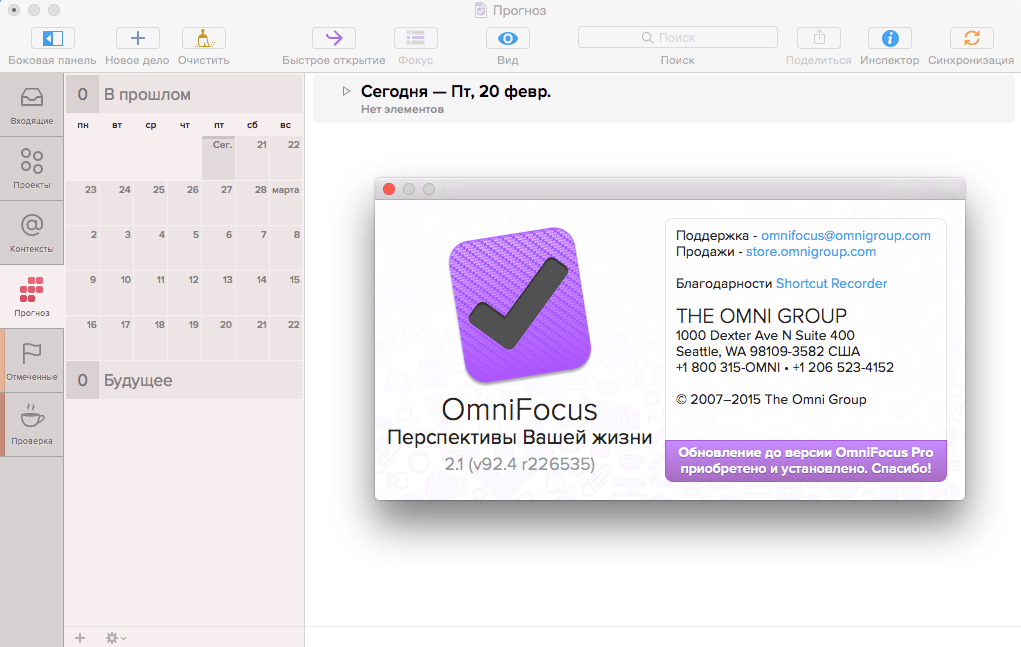The width and height of the screenshot is (1021, 647).
Task: Toggle the Боковая панель sidebar button
Action: 52,38
